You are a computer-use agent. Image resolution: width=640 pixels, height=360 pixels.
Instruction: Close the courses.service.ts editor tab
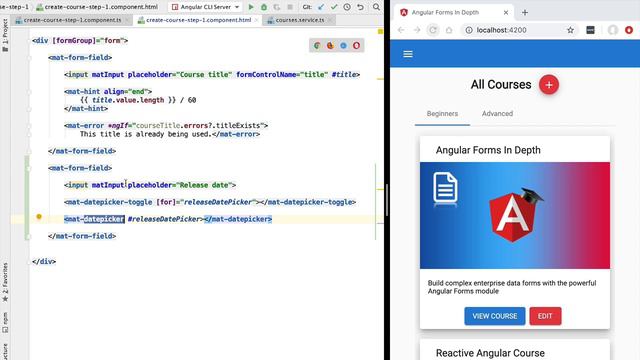pos(330,20)
